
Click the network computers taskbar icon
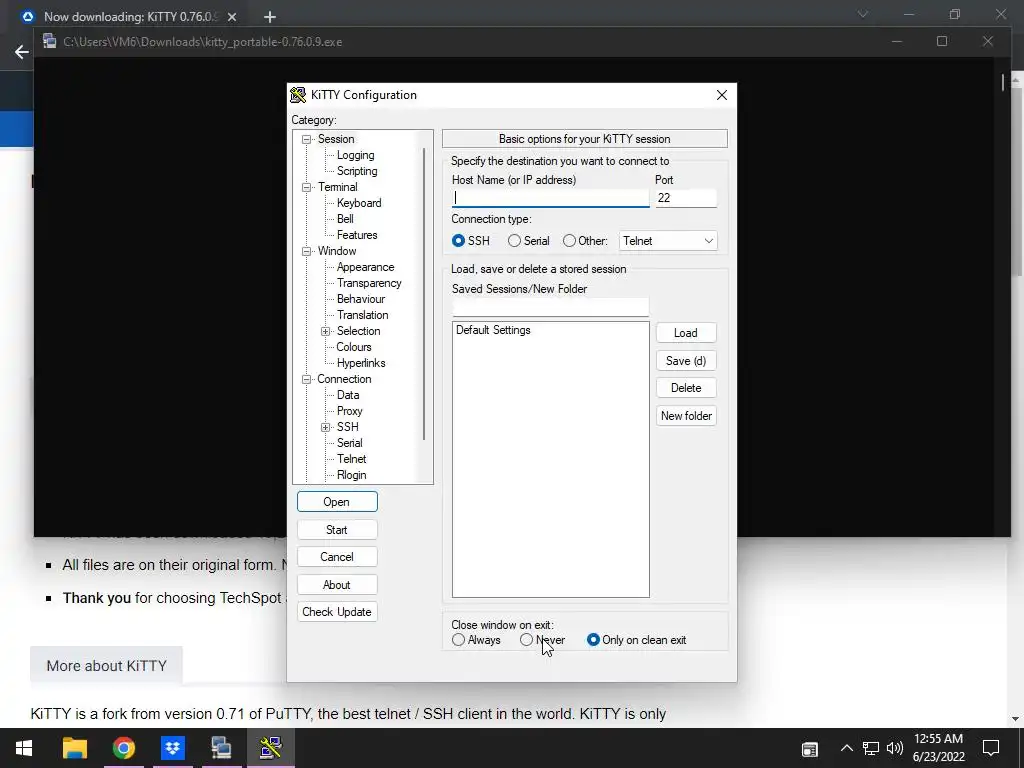(221, 748)
